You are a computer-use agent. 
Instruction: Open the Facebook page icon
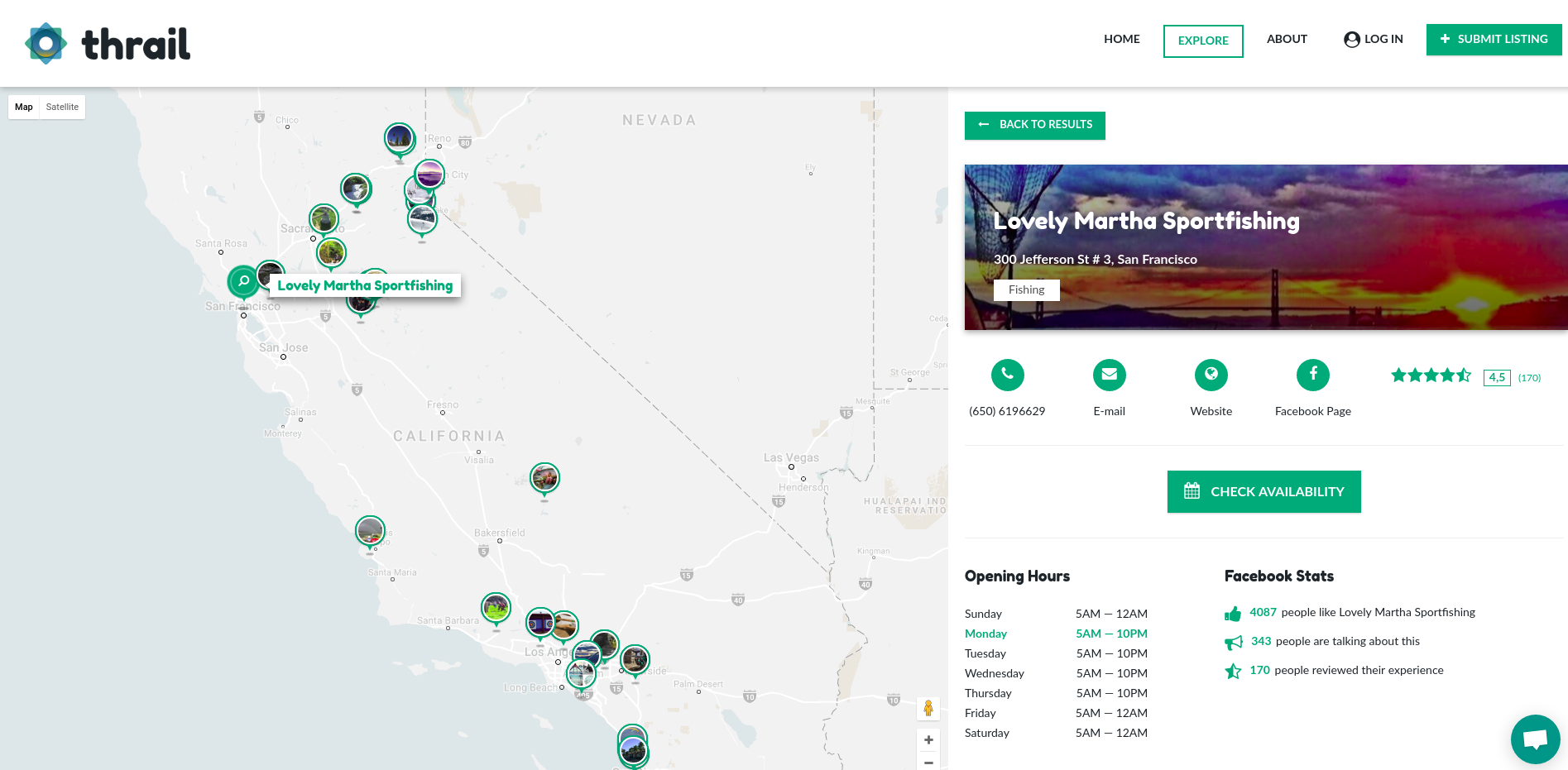(x=1312, y=375)
